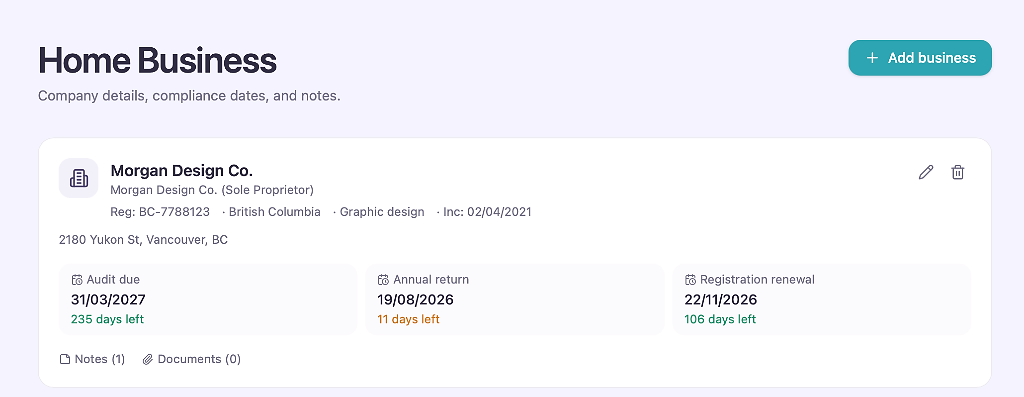Select the Home Business page heading

[x=157, y=60]
